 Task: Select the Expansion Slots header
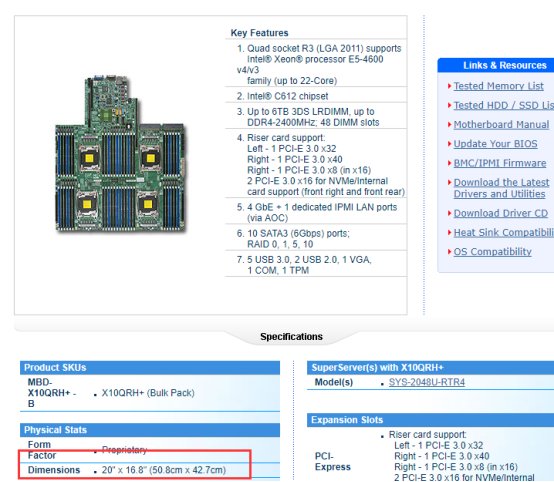[x=430, y=420]
